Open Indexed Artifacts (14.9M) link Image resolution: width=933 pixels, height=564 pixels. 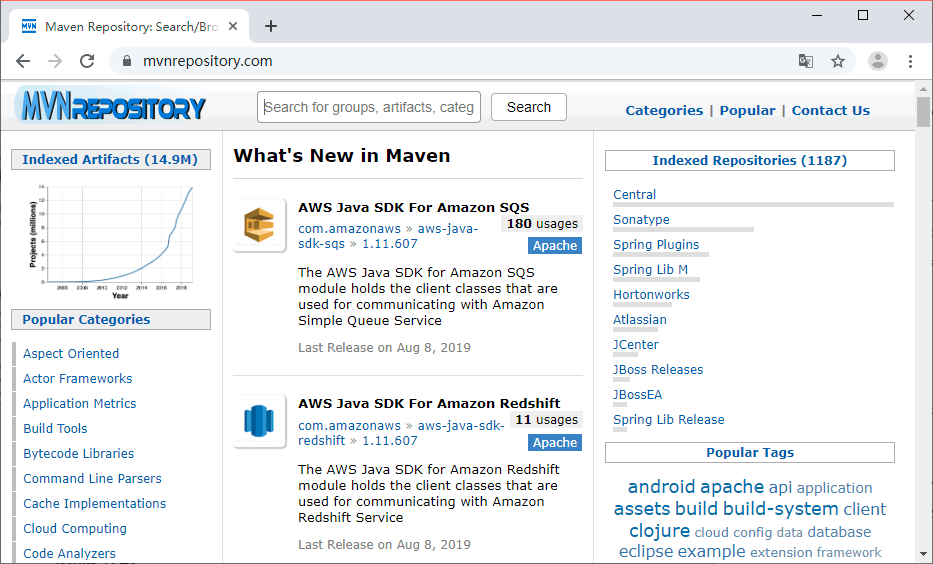(110, 159)
